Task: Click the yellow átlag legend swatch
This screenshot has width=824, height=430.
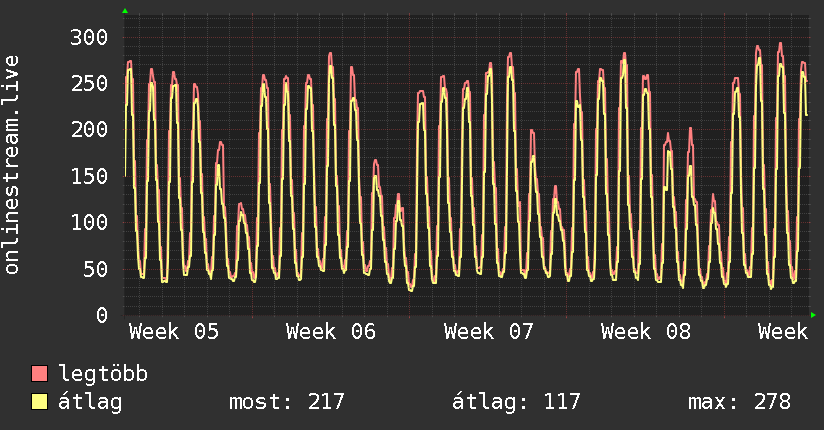Action: [40, 403]
